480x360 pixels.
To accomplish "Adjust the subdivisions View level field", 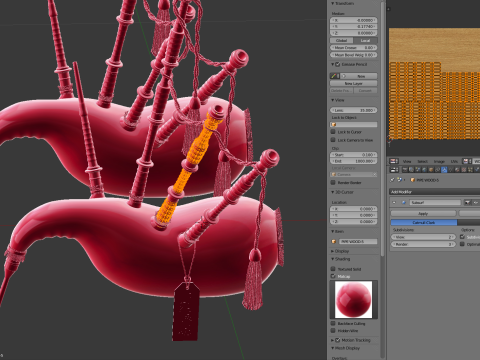I will point(423,237).
